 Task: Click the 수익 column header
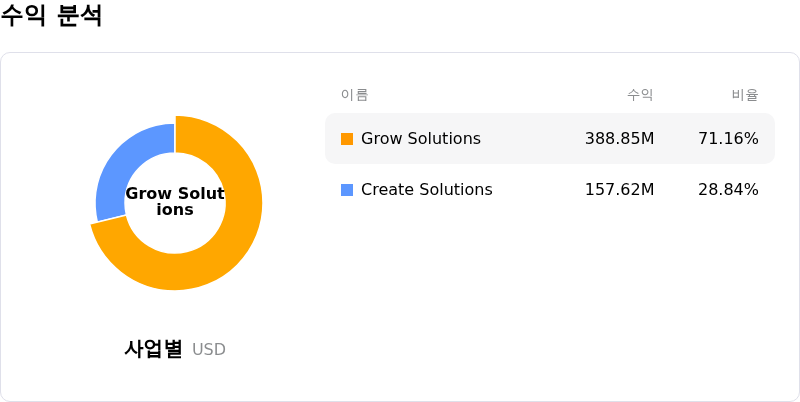(640, 95)
